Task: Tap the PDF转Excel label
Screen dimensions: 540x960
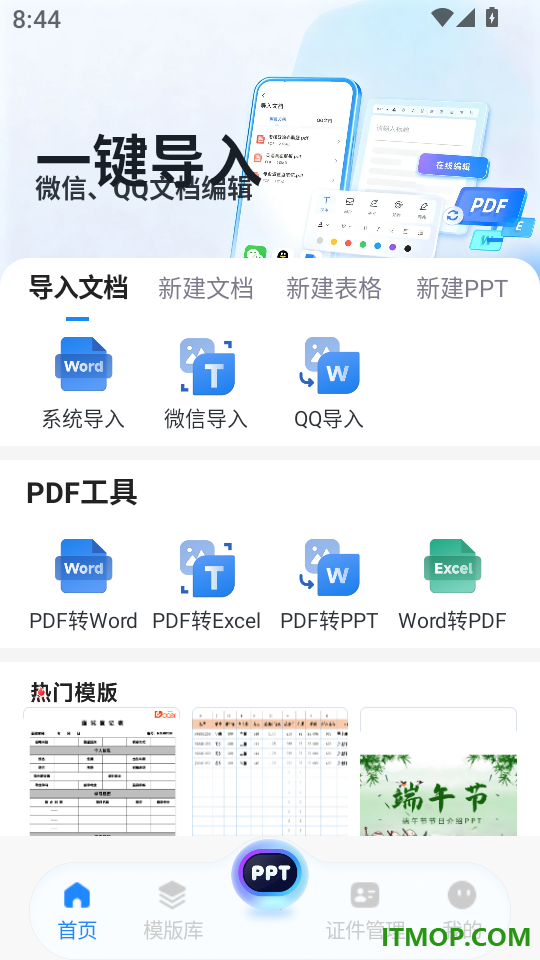Action: coord(206,621)
